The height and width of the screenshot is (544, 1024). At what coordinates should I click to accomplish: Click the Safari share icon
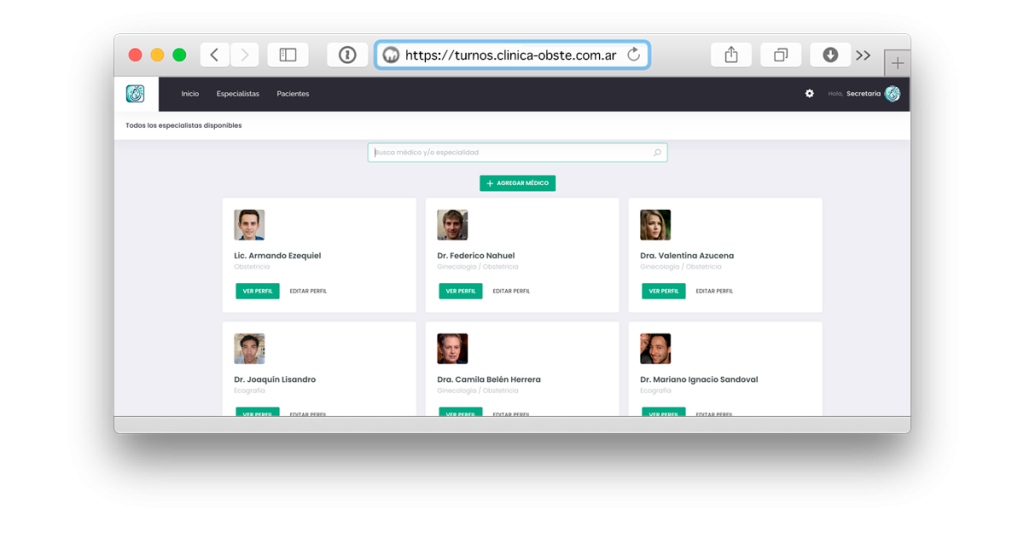point(731,55)
